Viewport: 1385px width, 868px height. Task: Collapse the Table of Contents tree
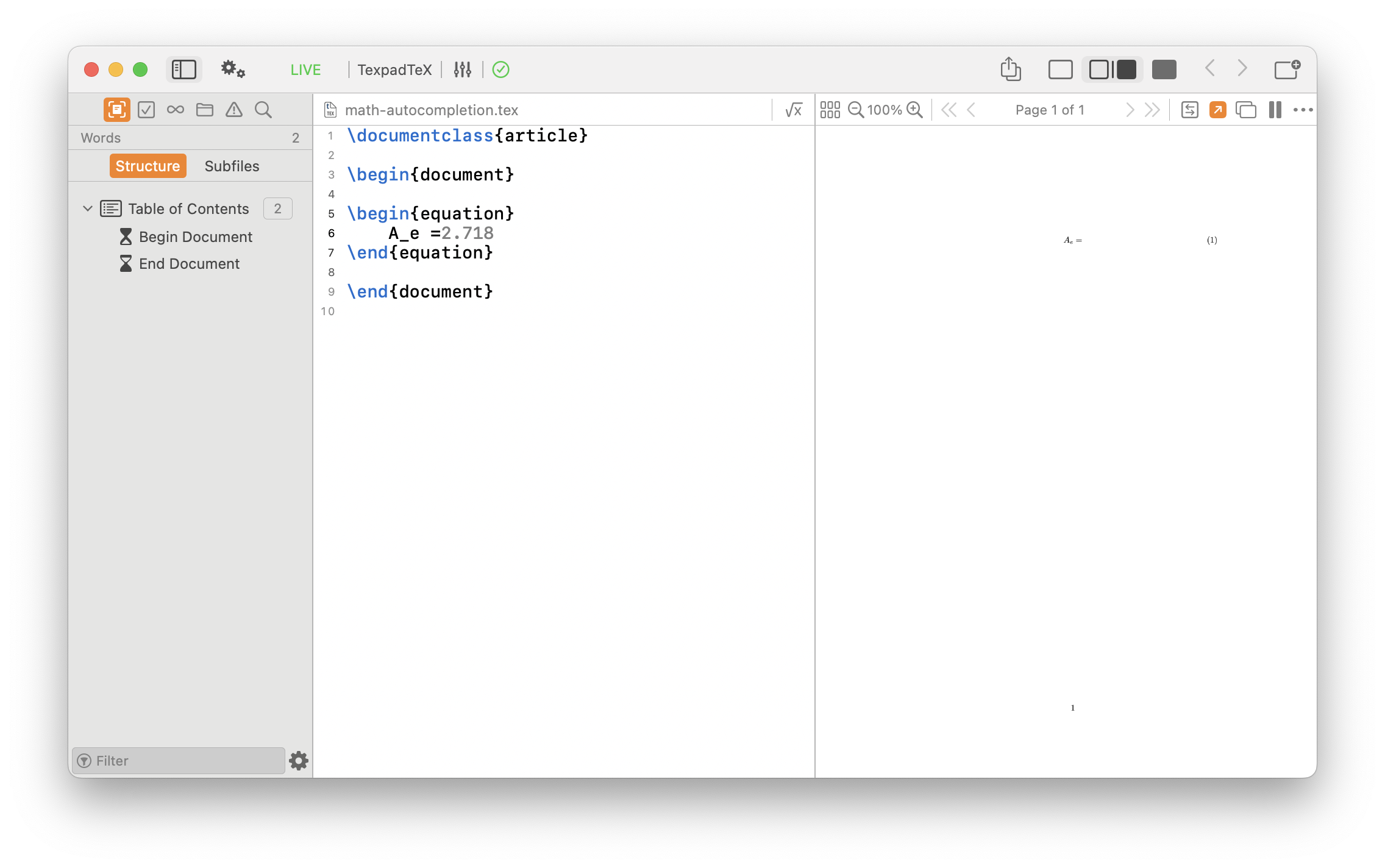tap(88, 208)
